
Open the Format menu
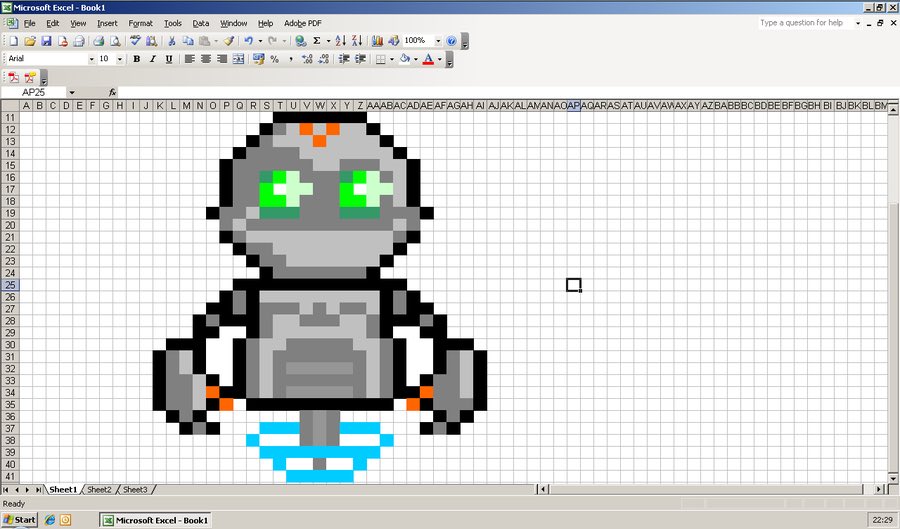tap(140, 23)
